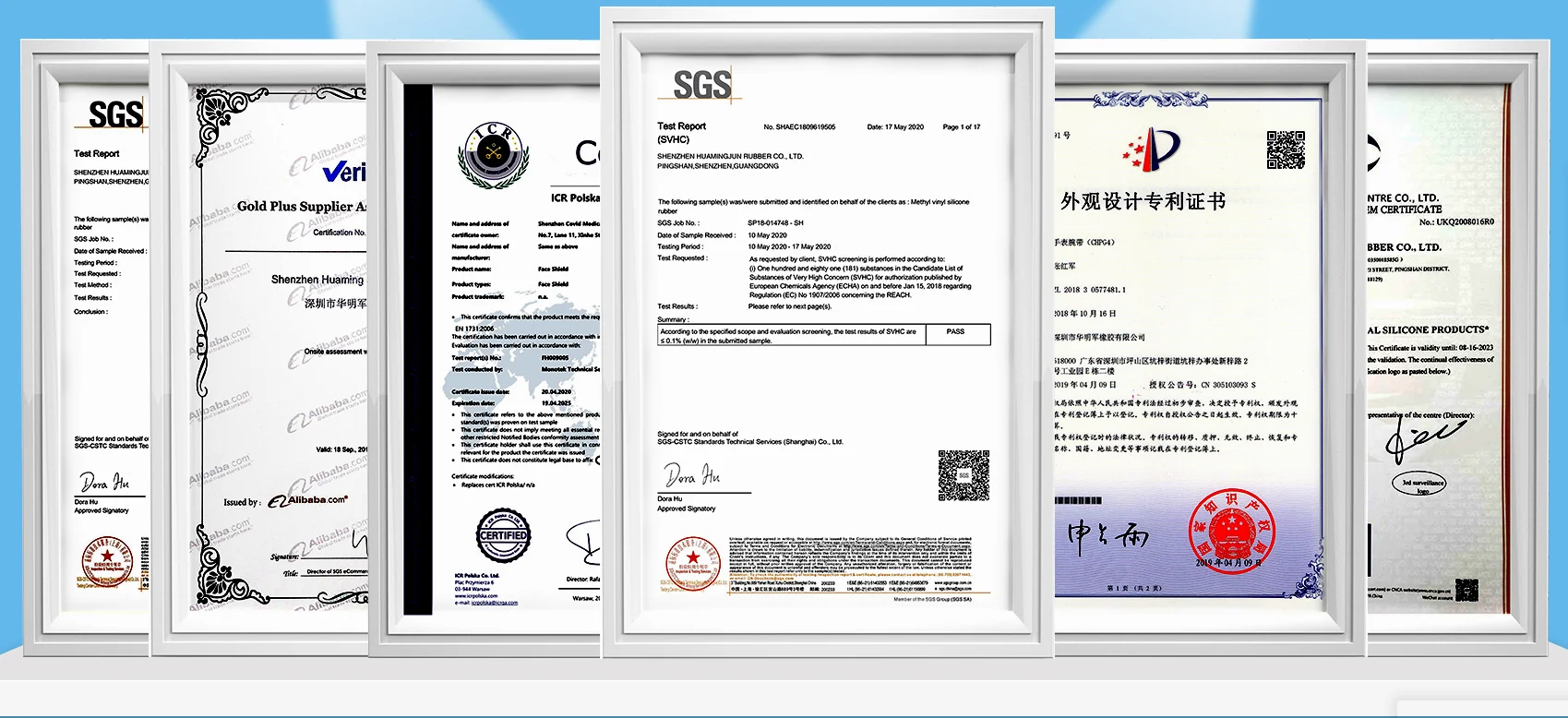Select the "Summary :" label on the center report
1568x718 pixels.
[672, 319]
